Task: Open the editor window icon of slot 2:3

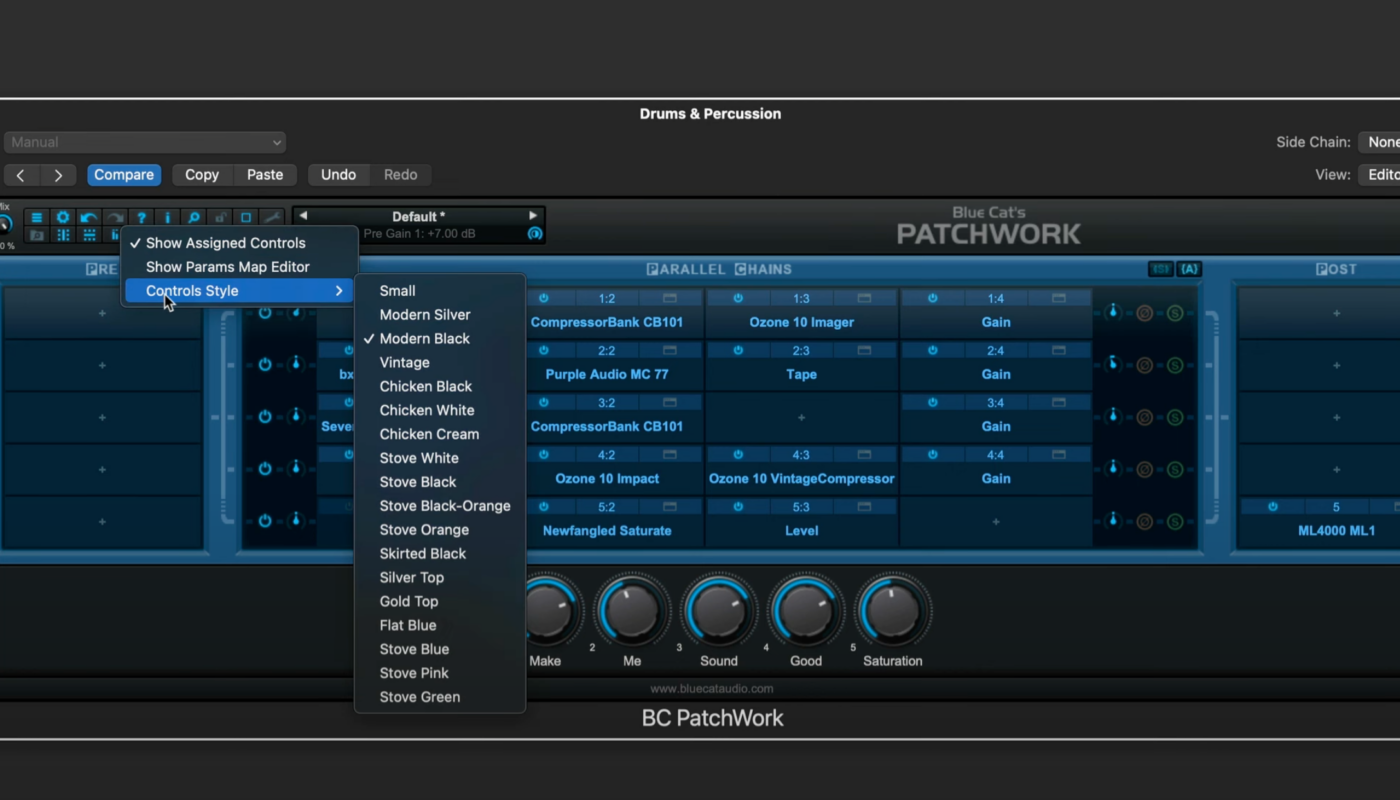Action: pyautogui.click(x=864, y=350)
